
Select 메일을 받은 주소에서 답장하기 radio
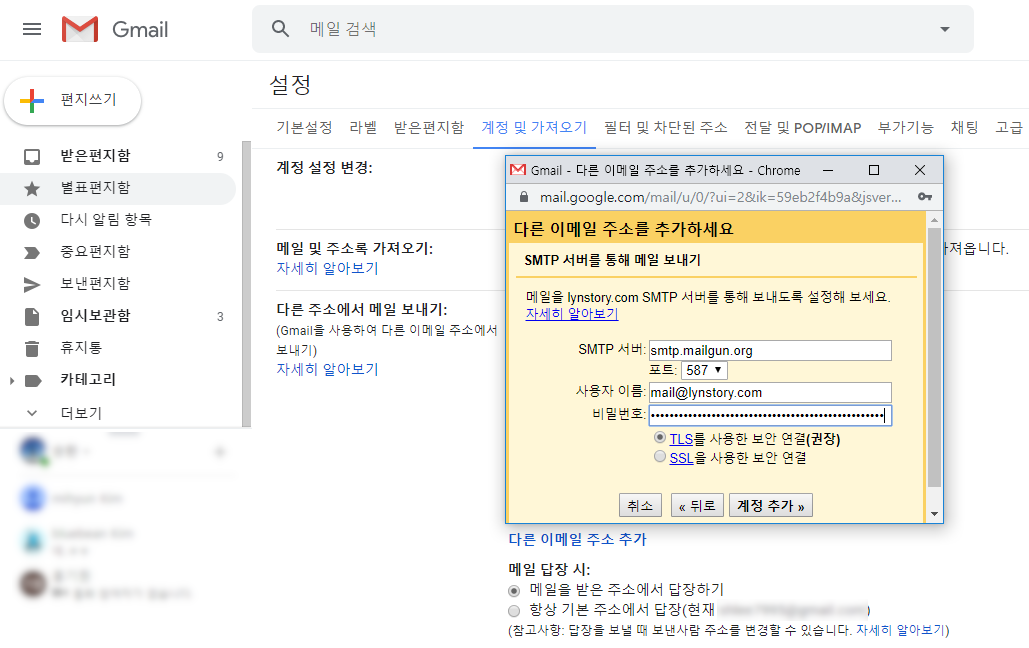(514, 591)
